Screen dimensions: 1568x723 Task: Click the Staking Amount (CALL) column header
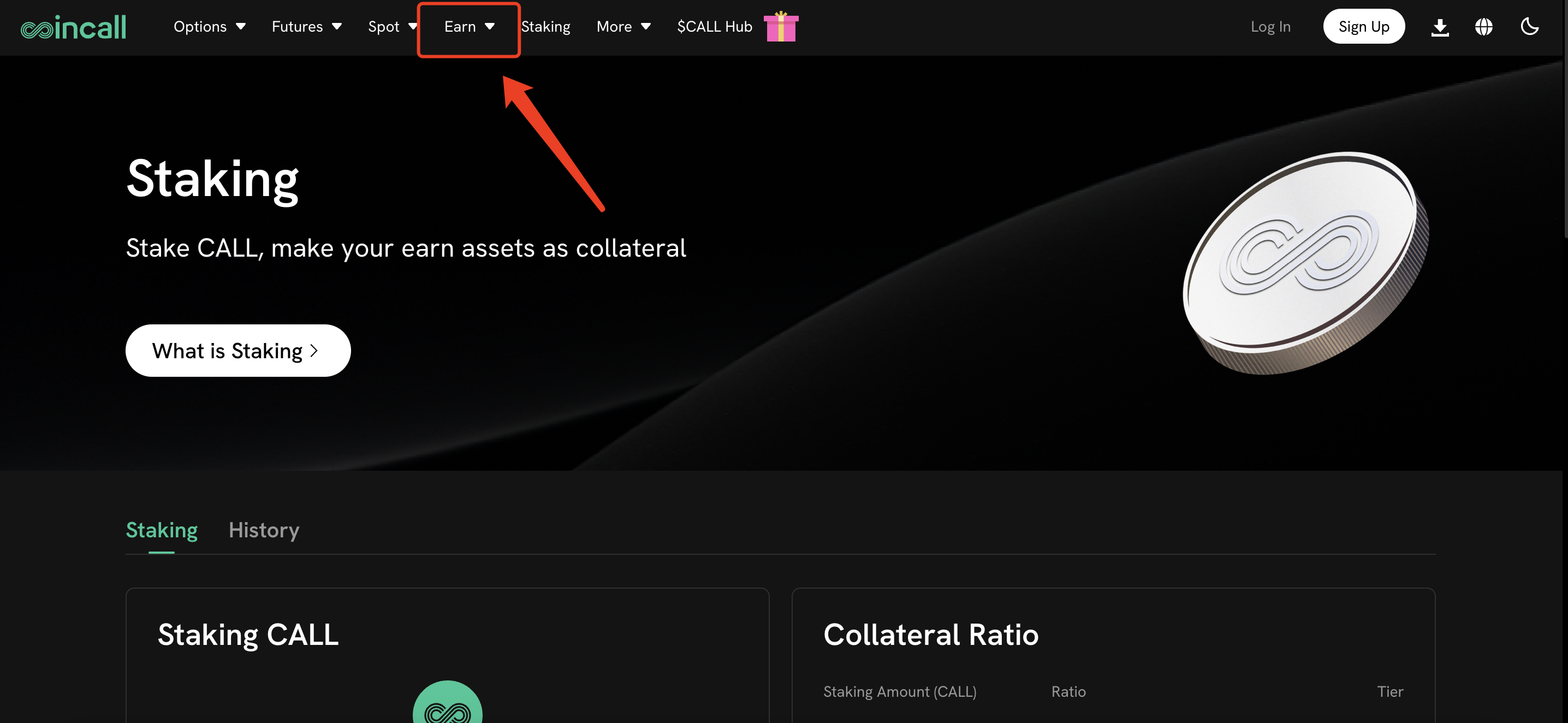pyautogui.click(x=900, y=692)
